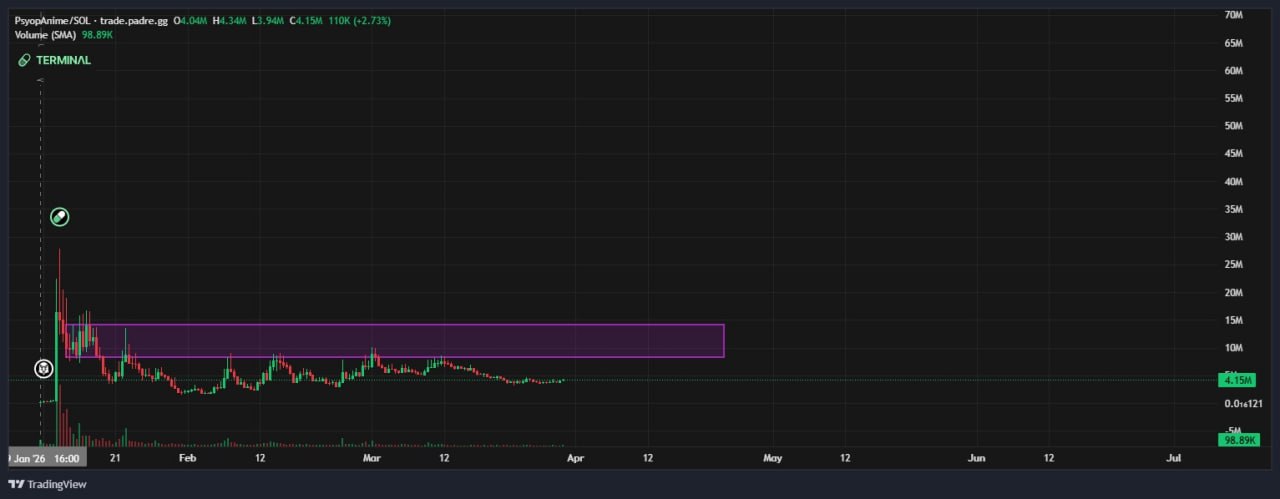Click the 70M price scale label
The height and width of the screenshot is (499, 1280).
(1233, 15)
